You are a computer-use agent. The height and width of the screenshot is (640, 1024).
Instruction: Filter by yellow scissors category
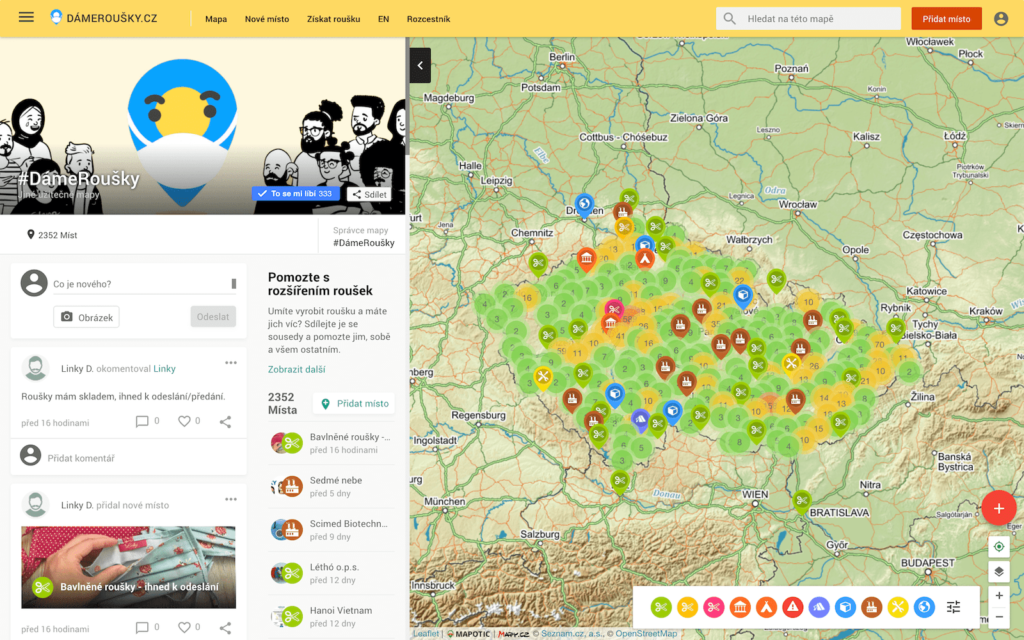point(687,607)
